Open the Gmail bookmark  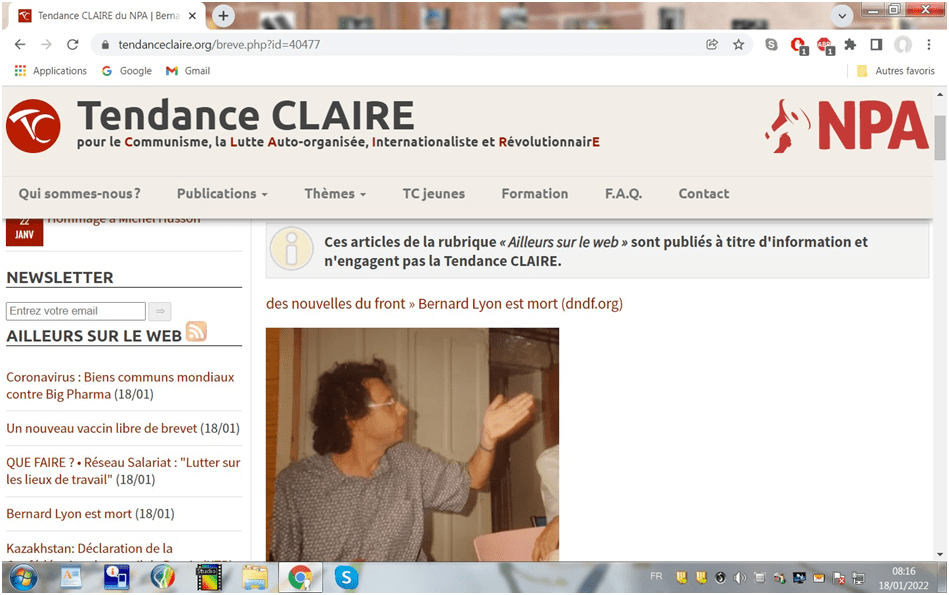click(x=188, y=71)
